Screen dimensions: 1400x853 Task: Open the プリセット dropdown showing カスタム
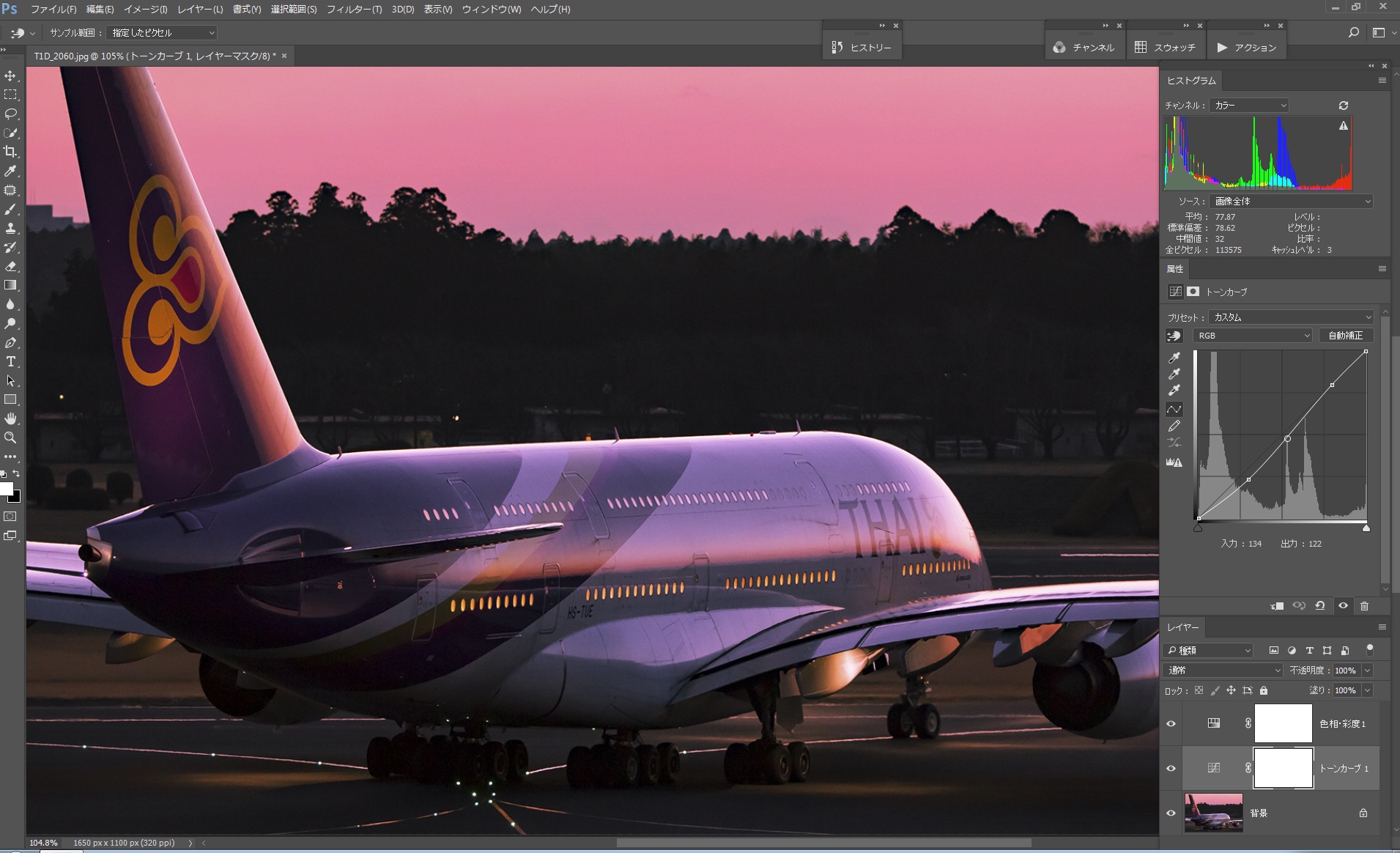point(1291,317)
